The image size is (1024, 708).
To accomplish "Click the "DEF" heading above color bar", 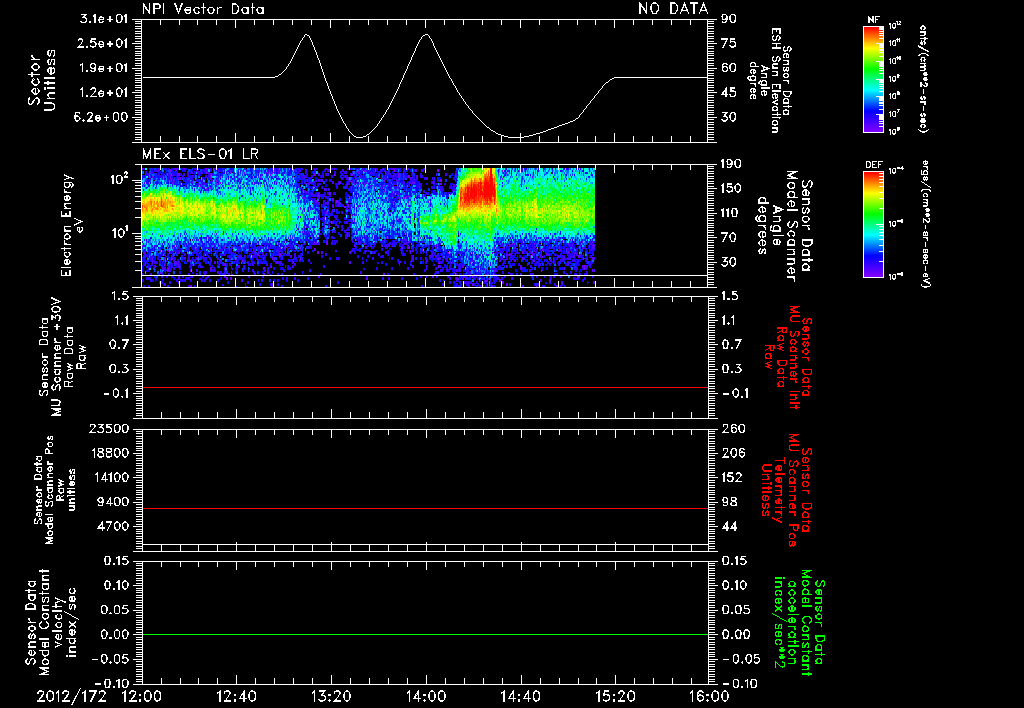I will [x=874, y=165].
